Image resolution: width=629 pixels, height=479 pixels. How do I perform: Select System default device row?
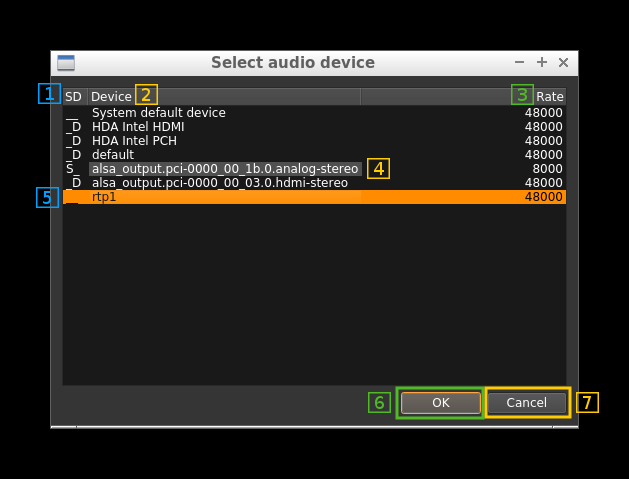158,113
